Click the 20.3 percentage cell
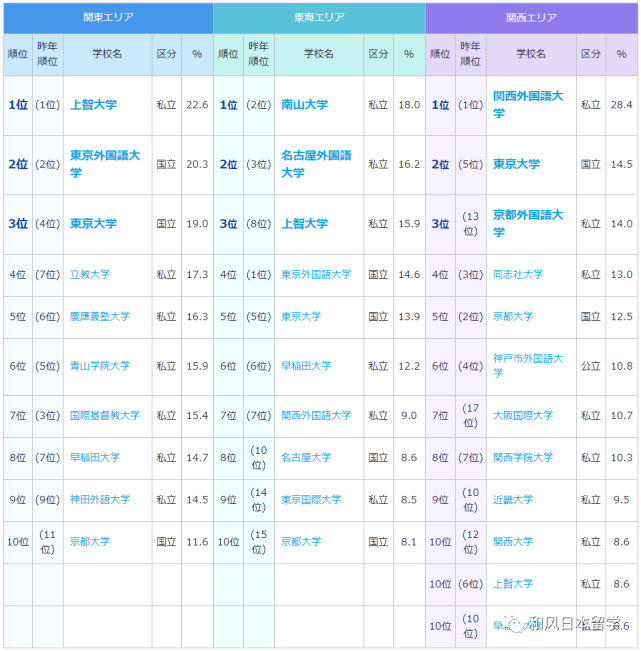Viewport: 641px width, 651px height. [197, 164]
